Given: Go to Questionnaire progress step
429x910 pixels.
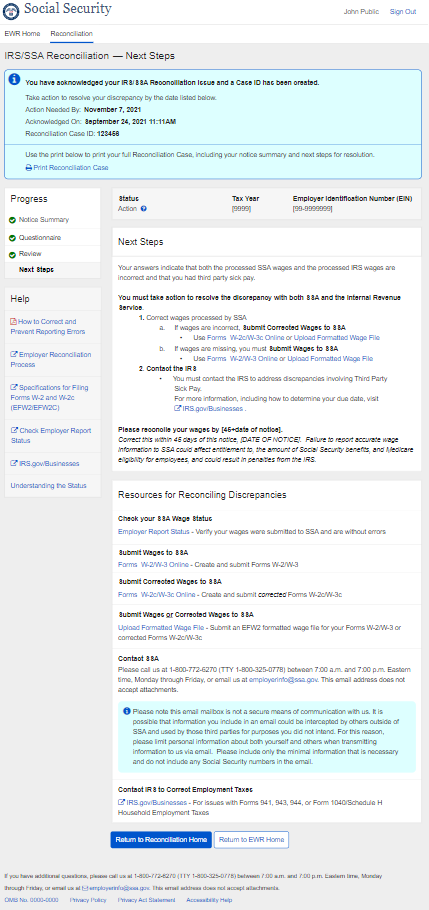Looking at the screenshot, I should pyautogui.click(x=40, y=238).
